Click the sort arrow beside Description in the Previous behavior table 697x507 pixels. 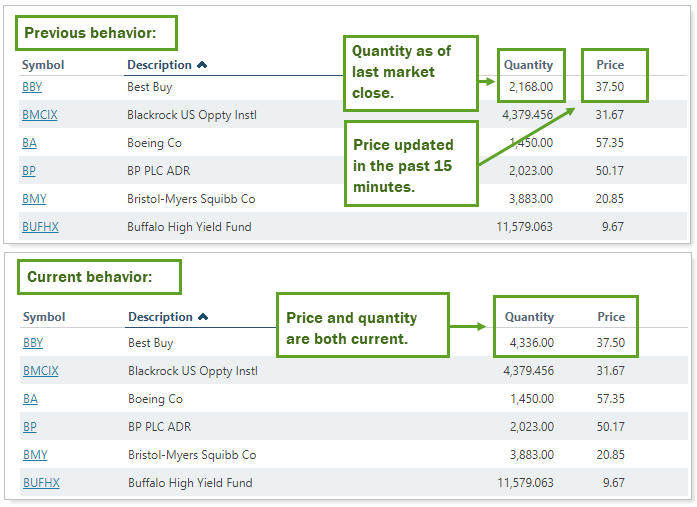coord(203,65)
